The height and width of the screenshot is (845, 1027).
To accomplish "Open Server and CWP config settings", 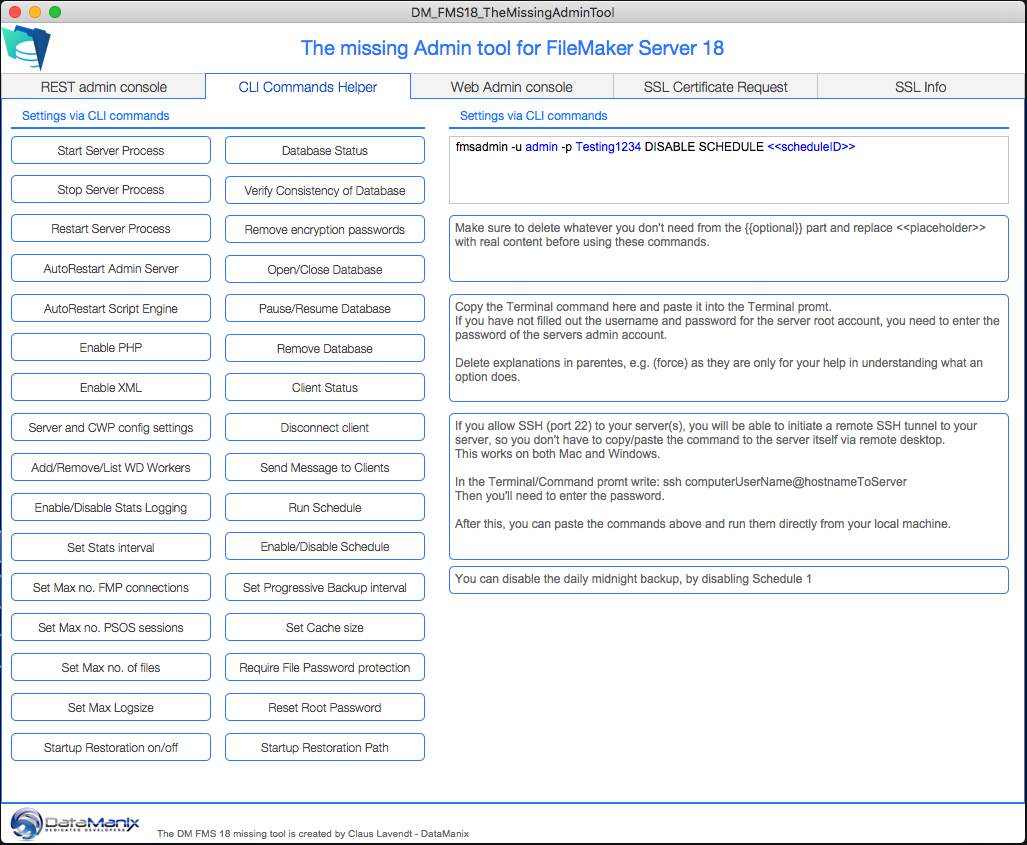I will pos(111,428).
